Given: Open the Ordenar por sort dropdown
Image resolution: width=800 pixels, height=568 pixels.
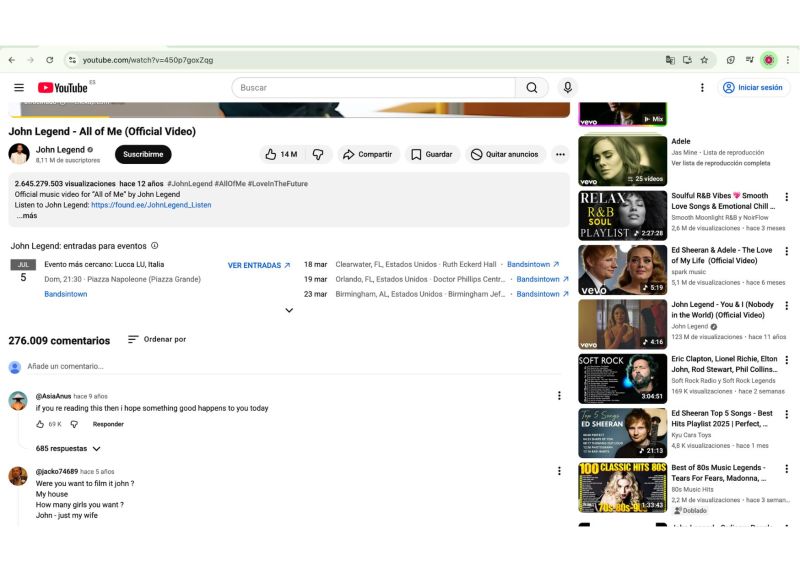Looking at the screenshot, I should [x=157, y=340].
